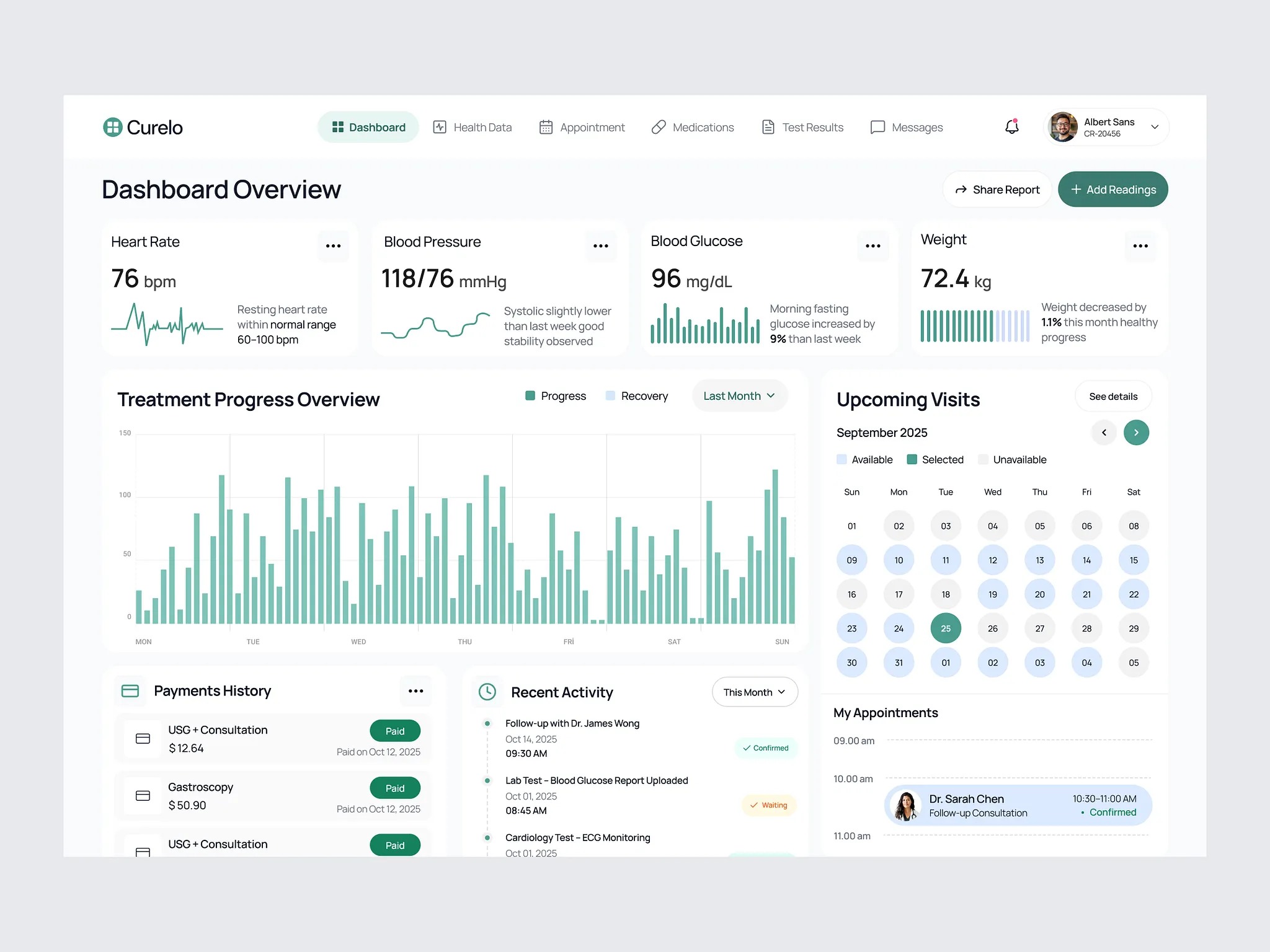Click the Share Report button
The height and width of the screenshot is (952, 1270).
point(997,190)
